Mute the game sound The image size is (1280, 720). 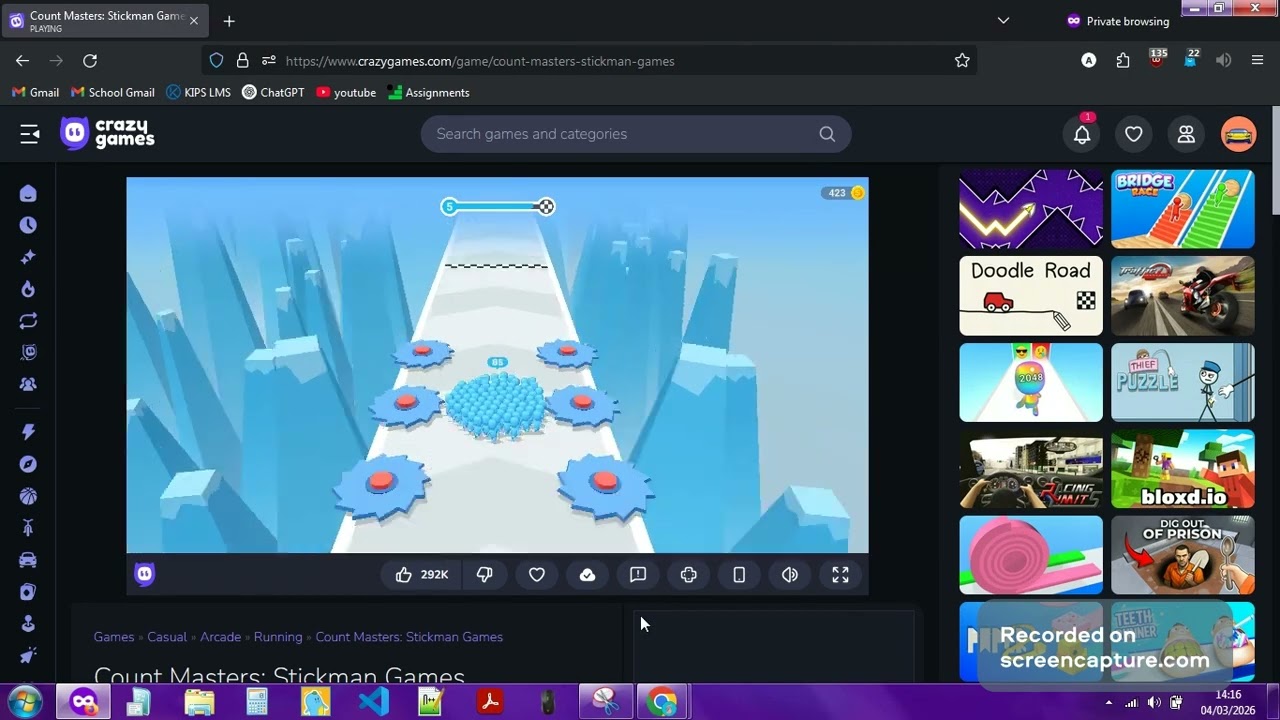pos(790,575)
